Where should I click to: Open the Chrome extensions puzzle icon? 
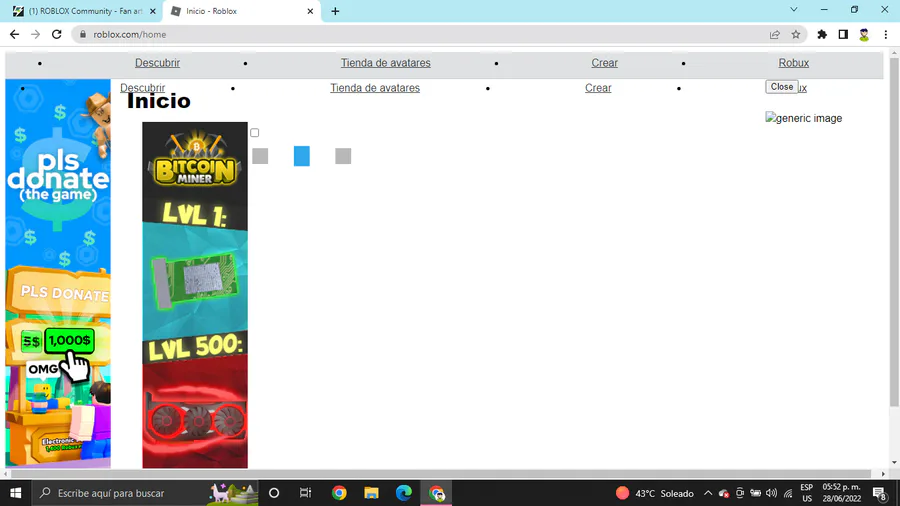click(822, 34)
